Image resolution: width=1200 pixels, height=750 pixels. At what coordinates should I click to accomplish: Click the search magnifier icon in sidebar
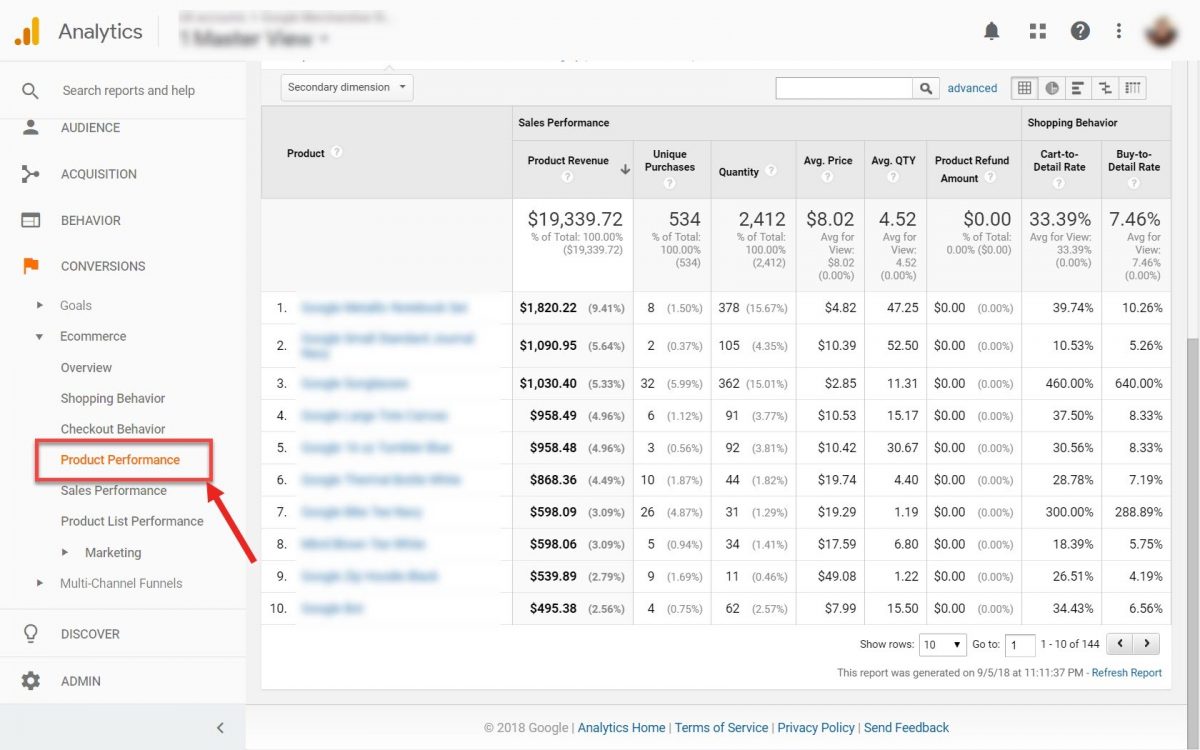click(30, 91)
